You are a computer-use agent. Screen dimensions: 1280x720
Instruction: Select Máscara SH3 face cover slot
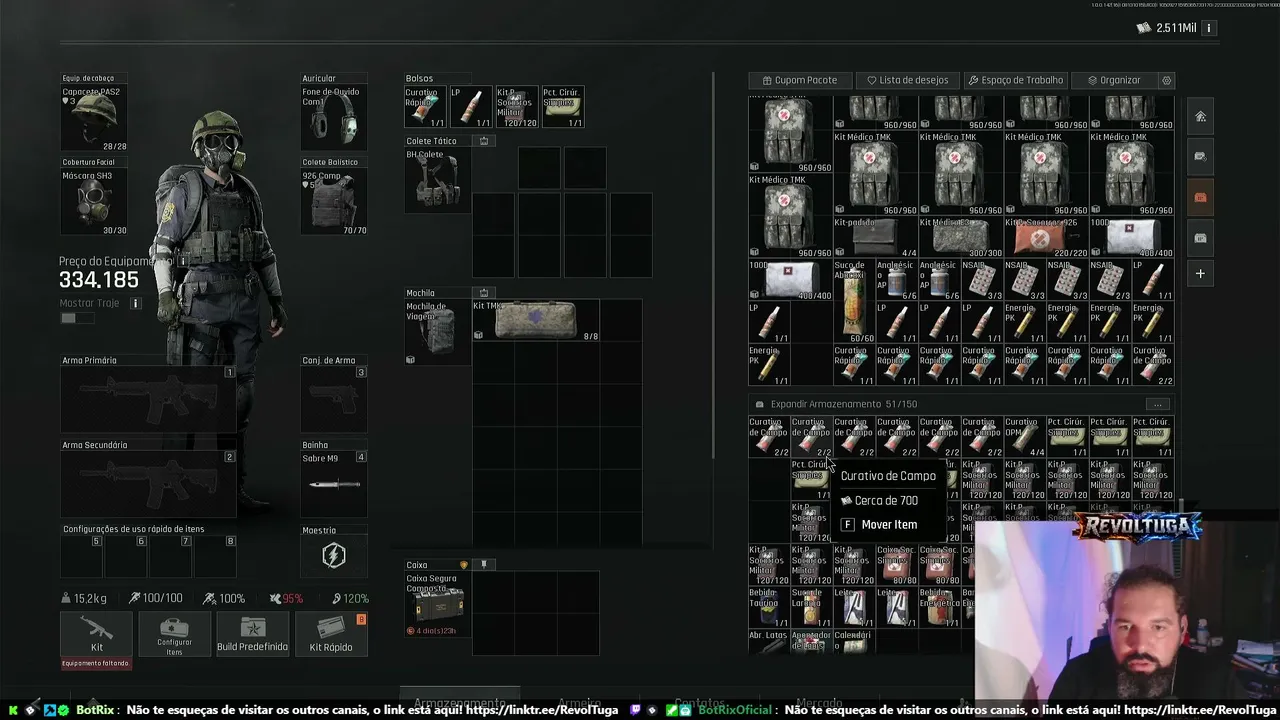94,202
